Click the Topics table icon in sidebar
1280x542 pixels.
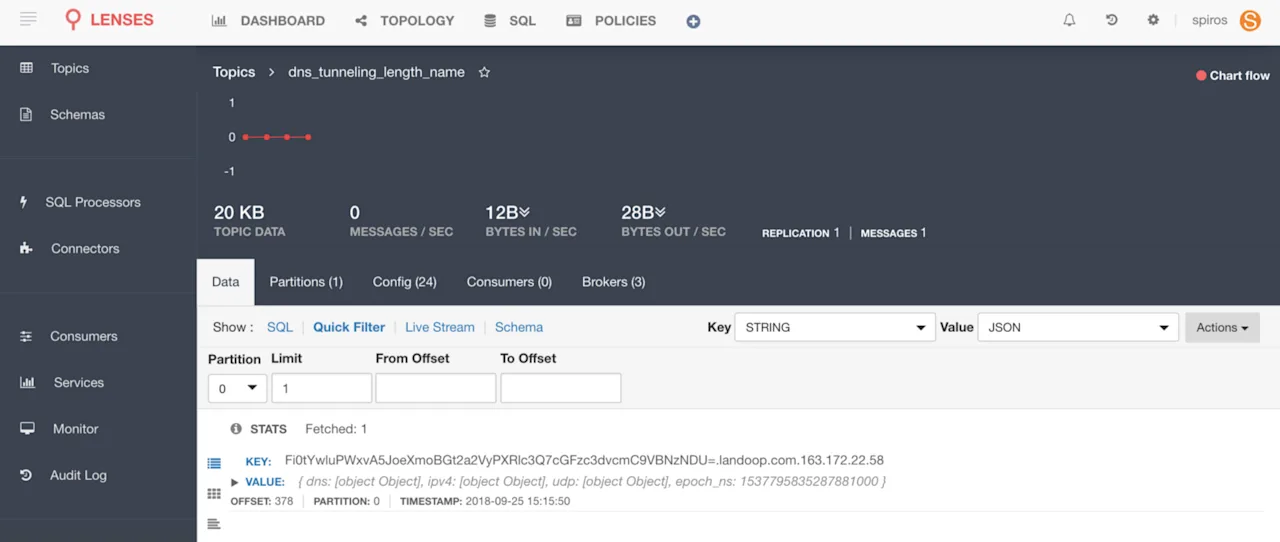point(26,68)
